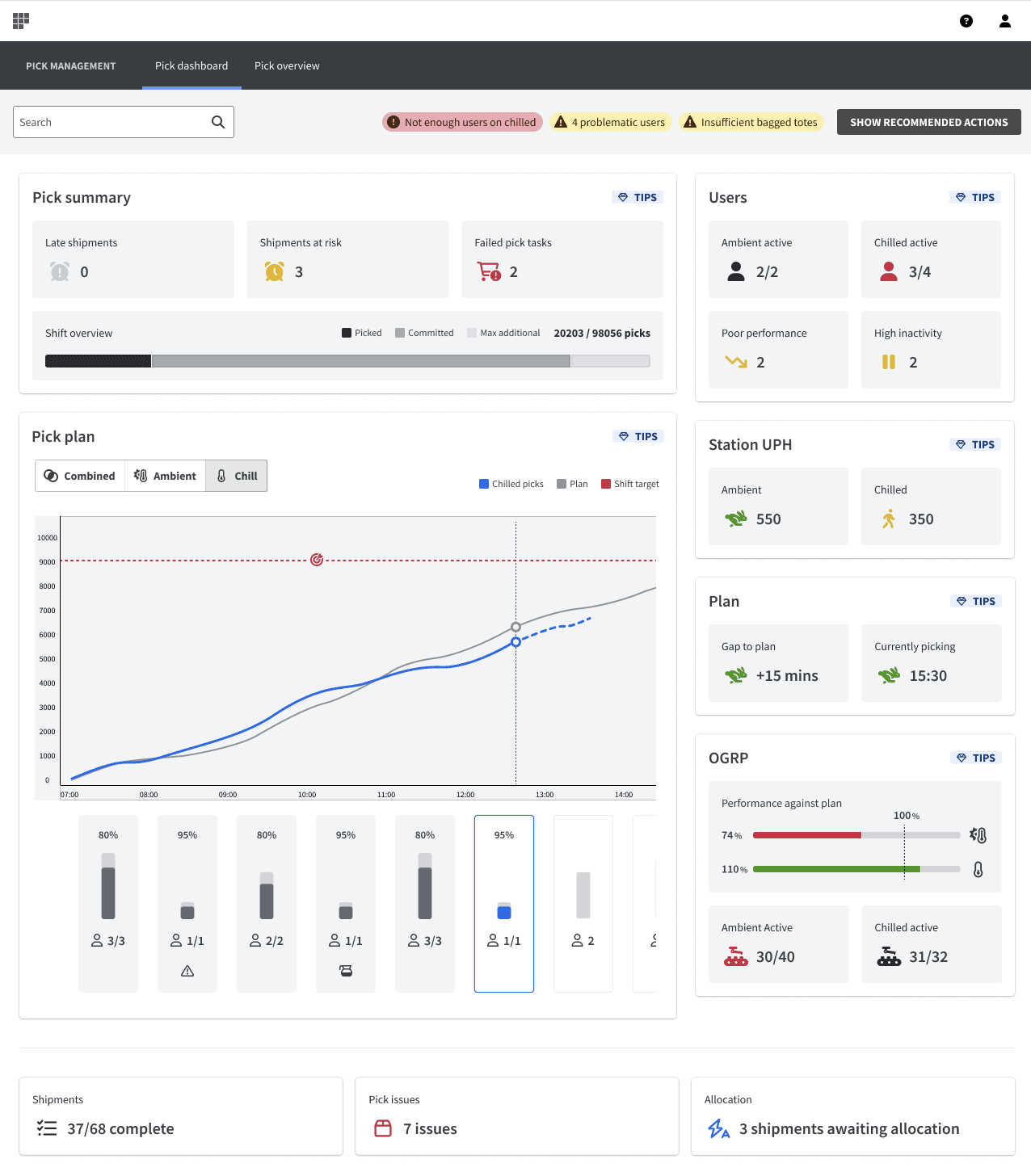This screenshot has height=1176, width=1031.
Task: Click the Chilled active red user icon
Action: [889, 271]
